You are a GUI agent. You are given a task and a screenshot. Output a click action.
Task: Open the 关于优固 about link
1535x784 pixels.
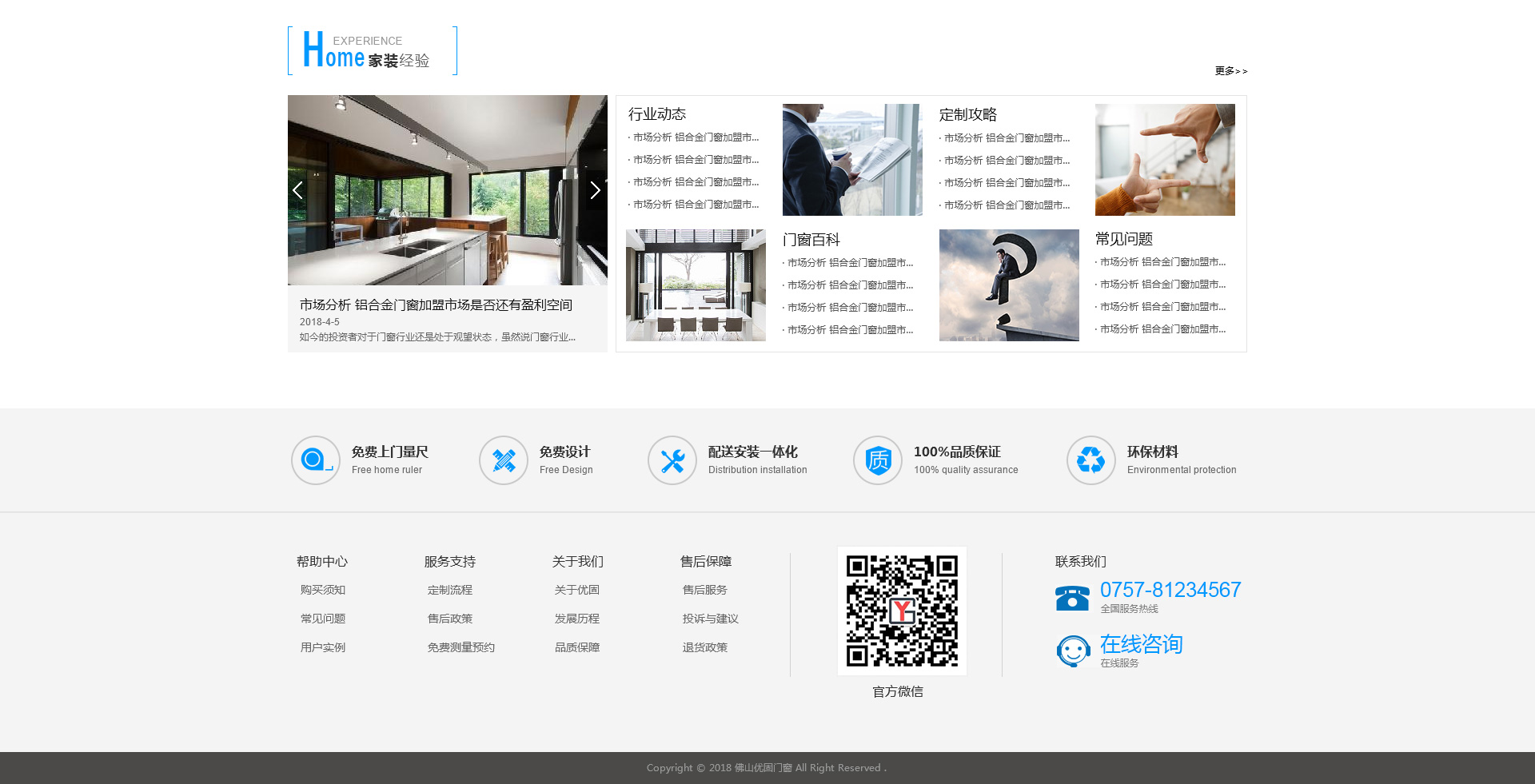(x=576, y=590)
